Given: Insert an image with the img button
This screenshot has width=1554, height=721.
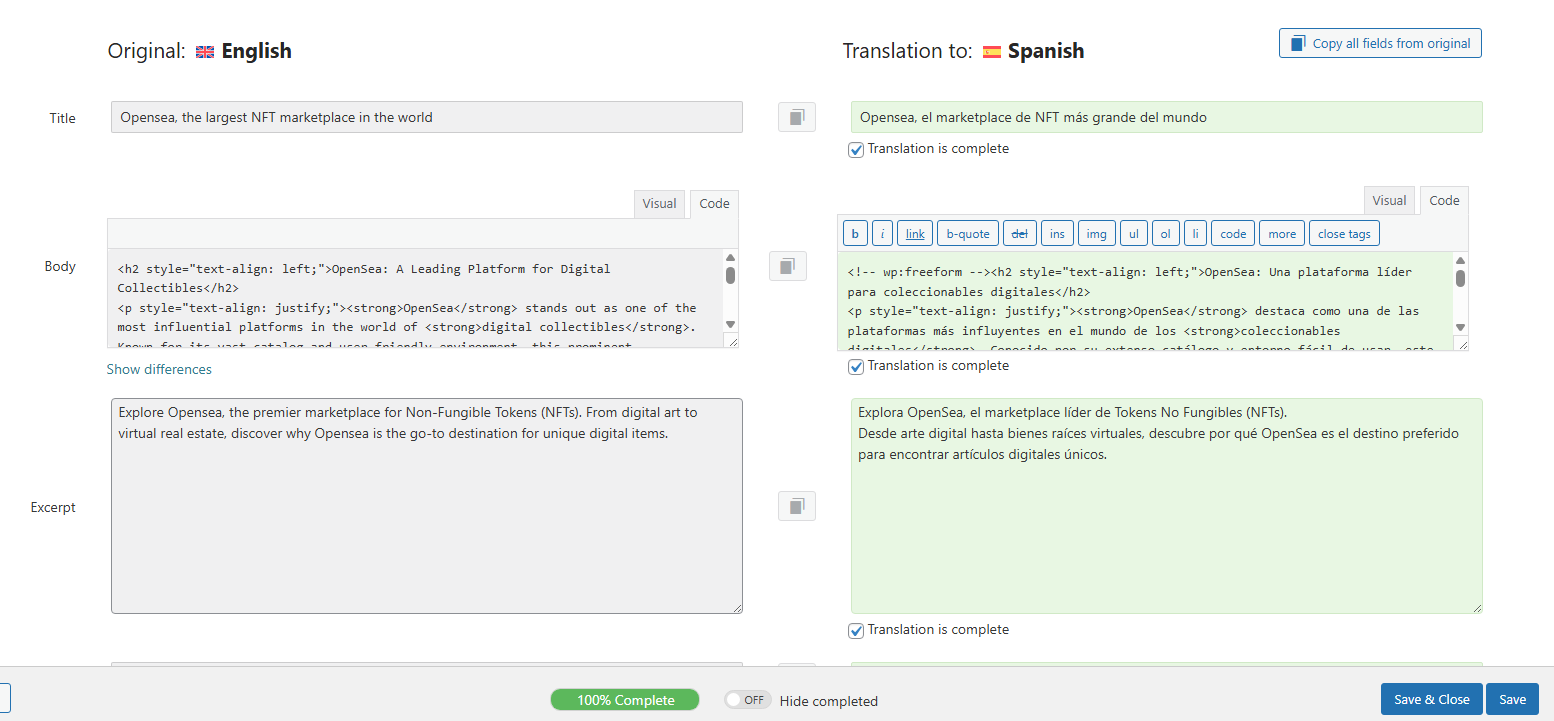Looking at the screenshot, I should (x=1097, y=233).
